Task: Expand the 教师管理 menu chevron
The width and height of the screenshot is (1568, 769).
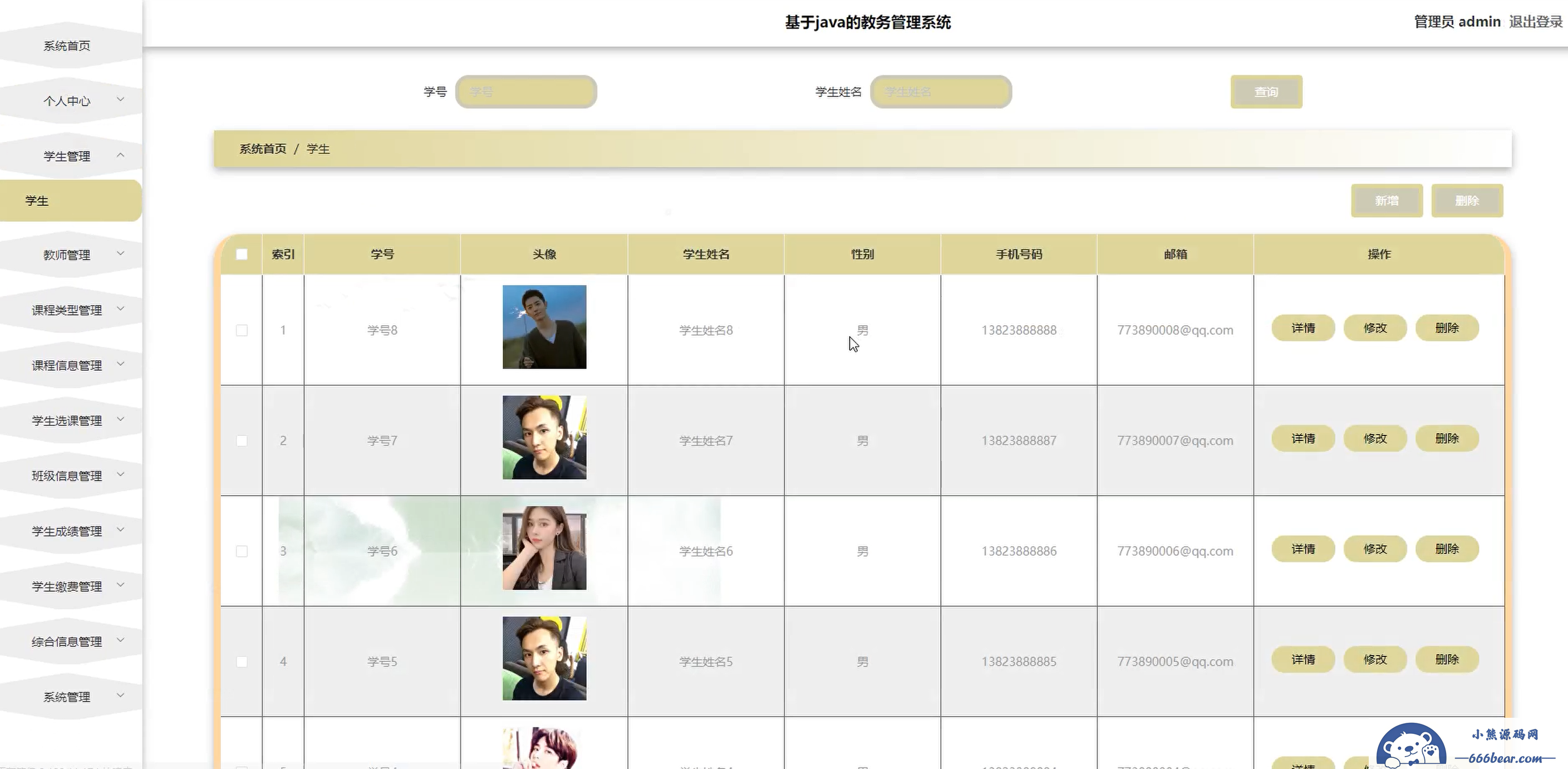Action: pos(121,253)
